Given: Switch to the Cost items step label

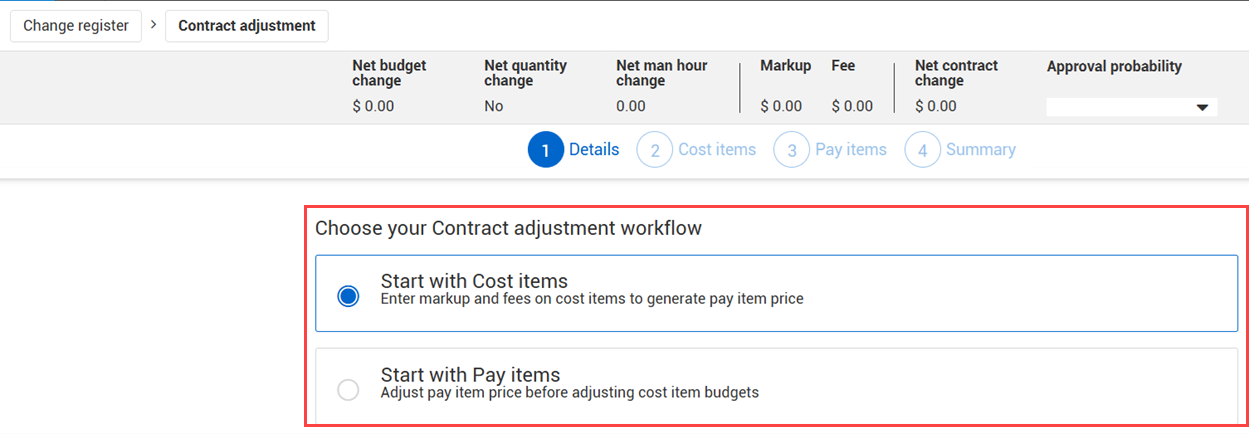Looking at the screenshot, I should click(x=717, y=150).
